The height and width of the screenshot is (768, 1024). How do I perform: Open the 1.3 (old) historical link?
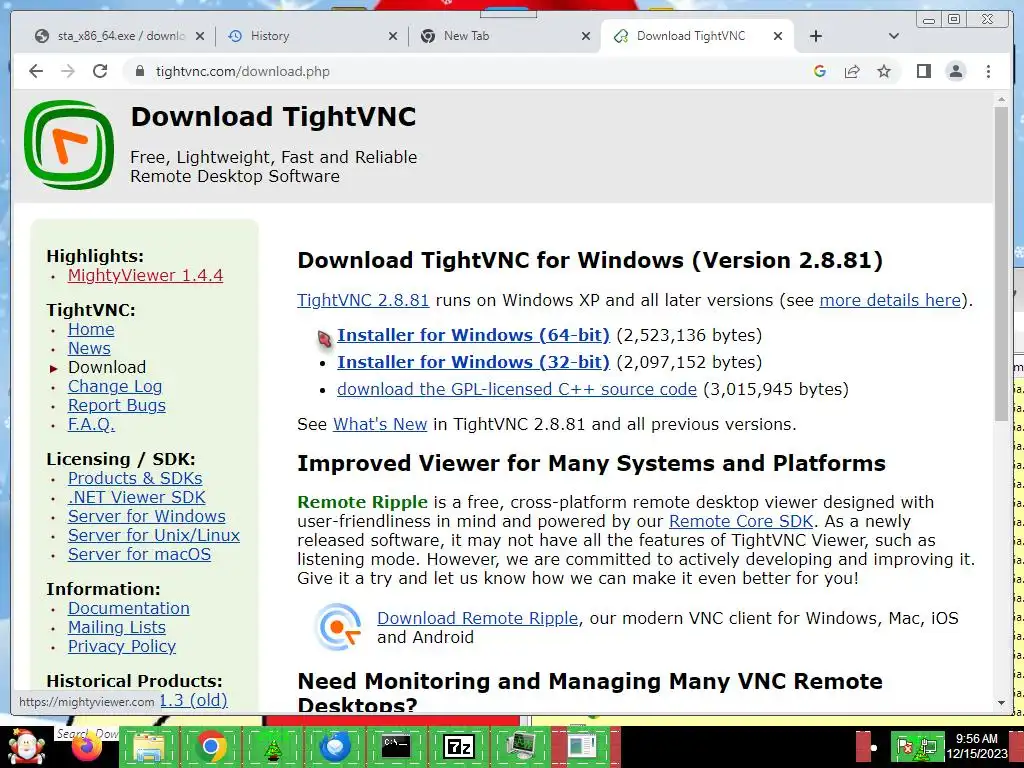(x=194, y=700)
